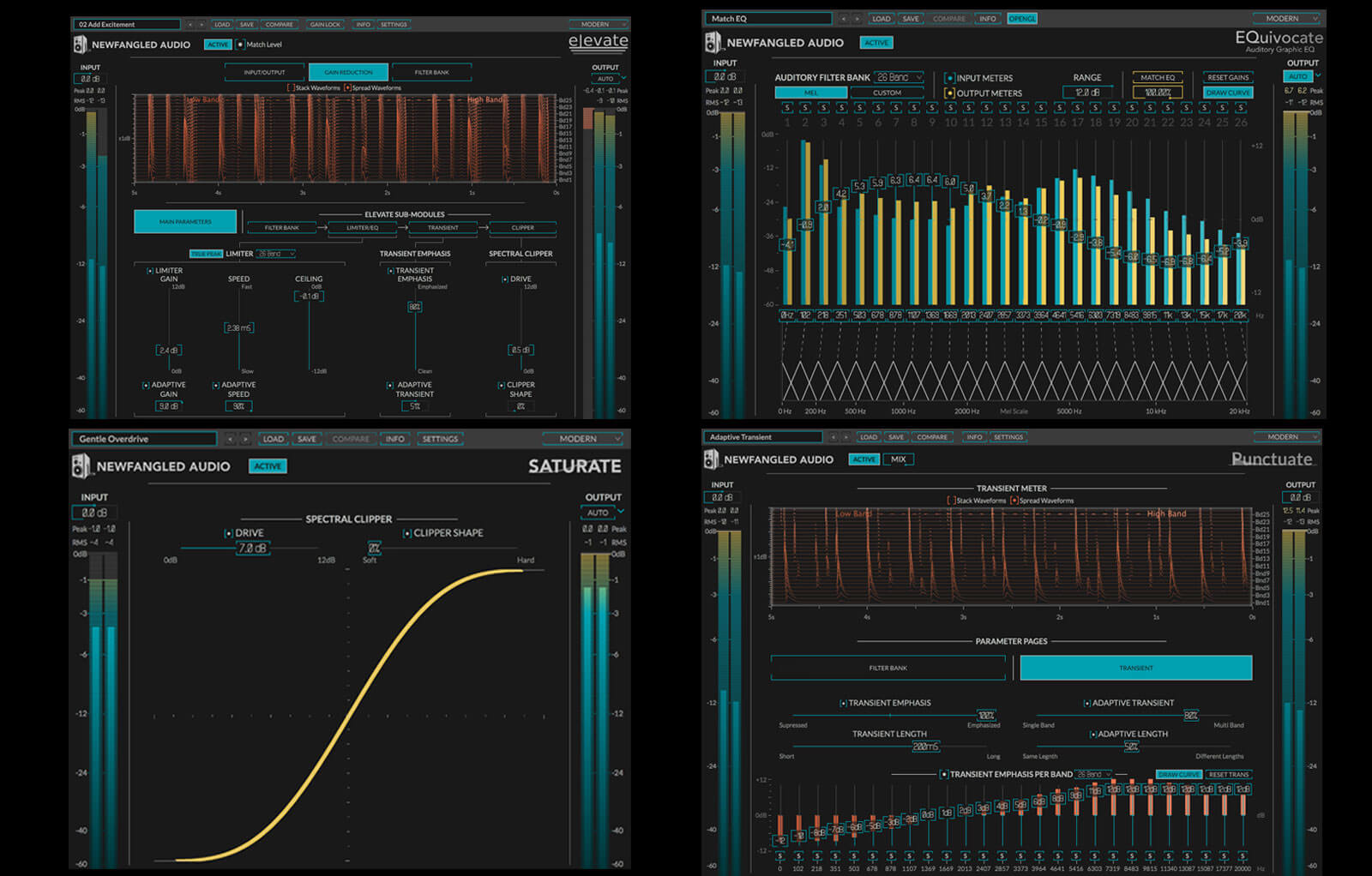Go to previous preset in Elevate window
1372x876 pixels.
pos(190,24)
